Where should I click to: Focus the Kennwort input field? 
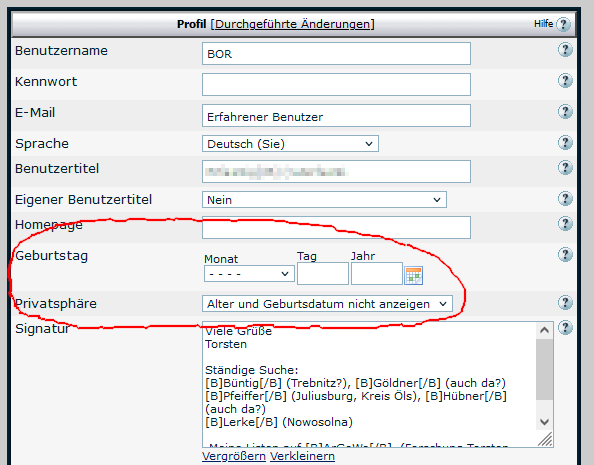pyautogui.click(x=336, y=85)
